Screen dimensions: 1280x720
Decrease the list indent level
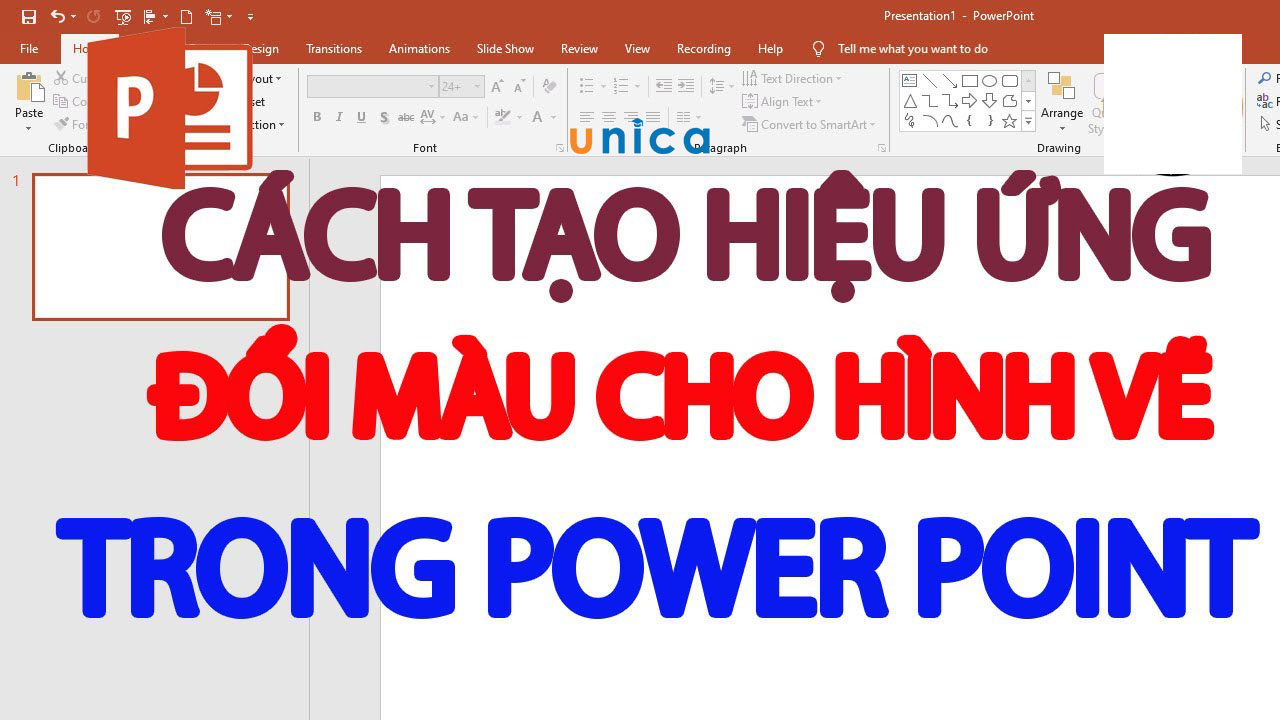click(664, 87)
